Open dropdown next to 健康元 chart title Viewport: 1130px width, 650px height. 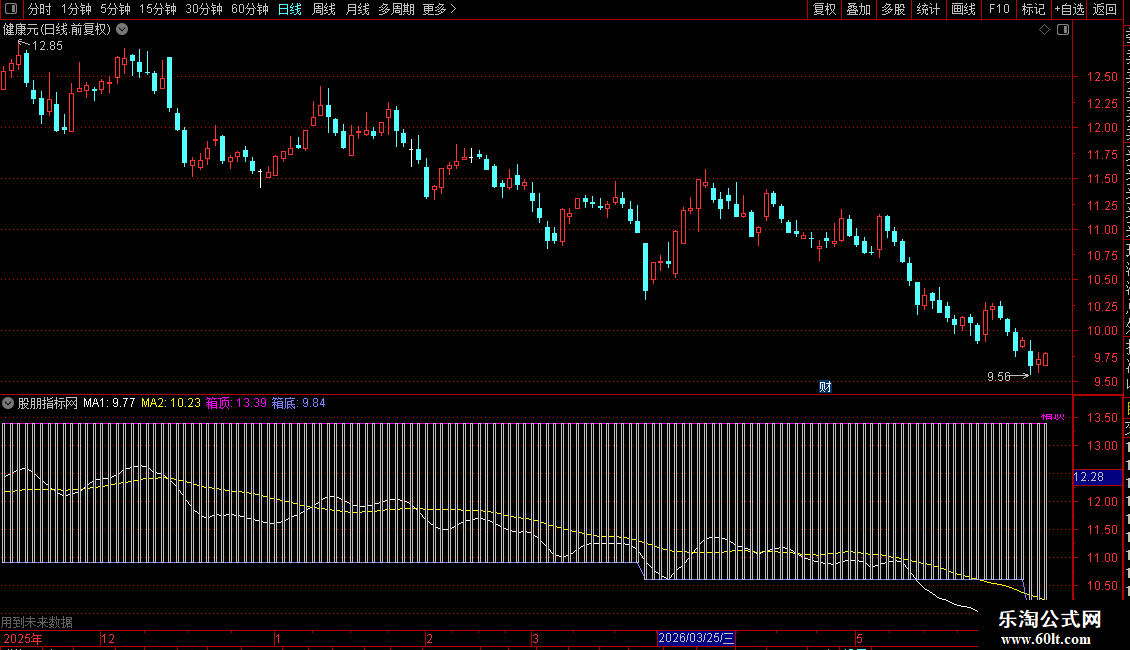[123, 30]
